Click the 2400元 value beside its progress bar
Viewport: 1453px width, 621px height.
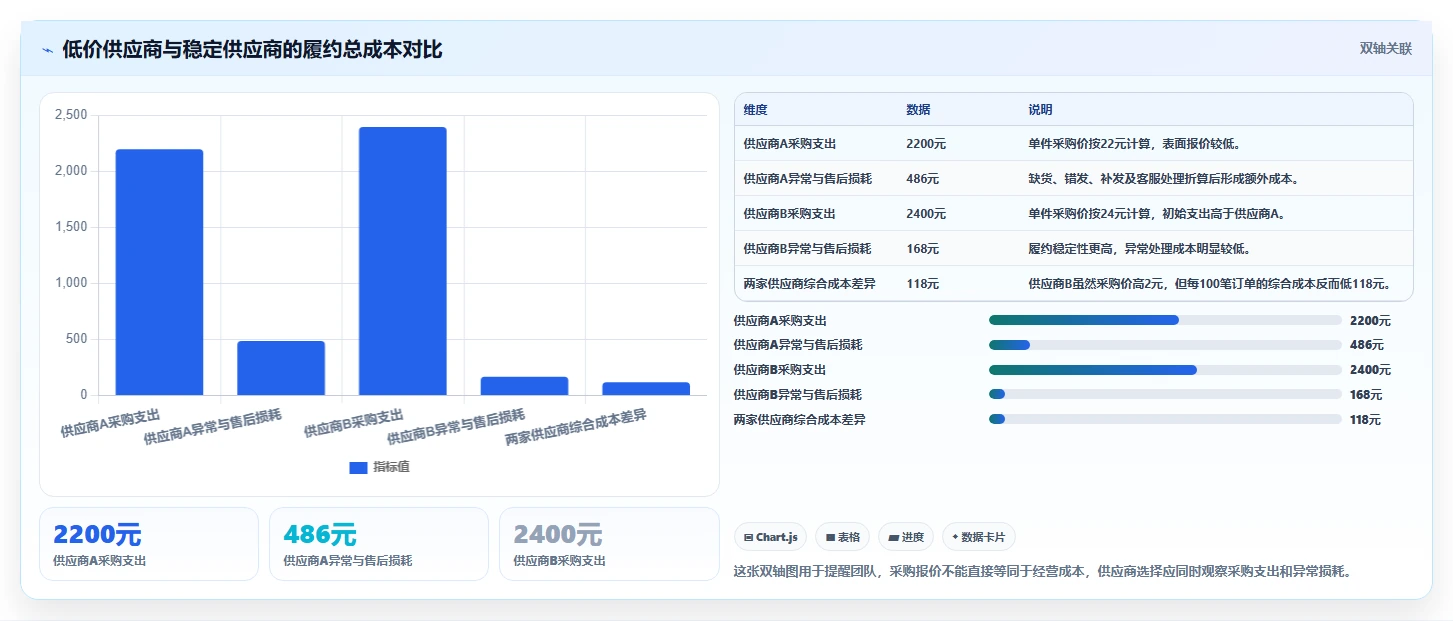tap(1370, 370)
